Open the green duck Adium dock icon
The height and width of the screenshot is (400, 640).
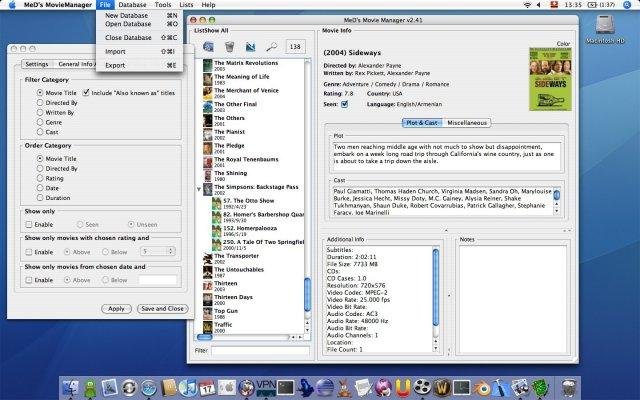pyautogui.click(x=90, y=388)
